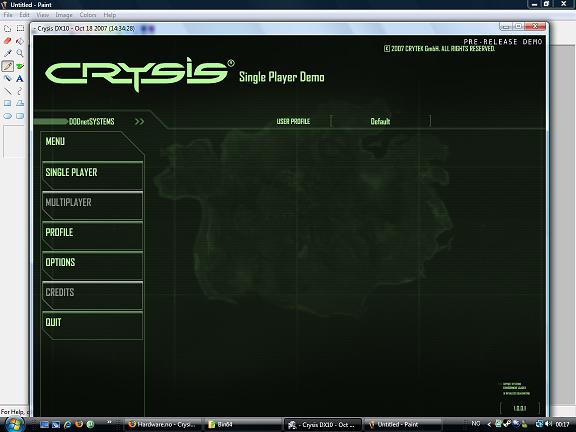Select the Magnifier tool

tap(20, 53)
